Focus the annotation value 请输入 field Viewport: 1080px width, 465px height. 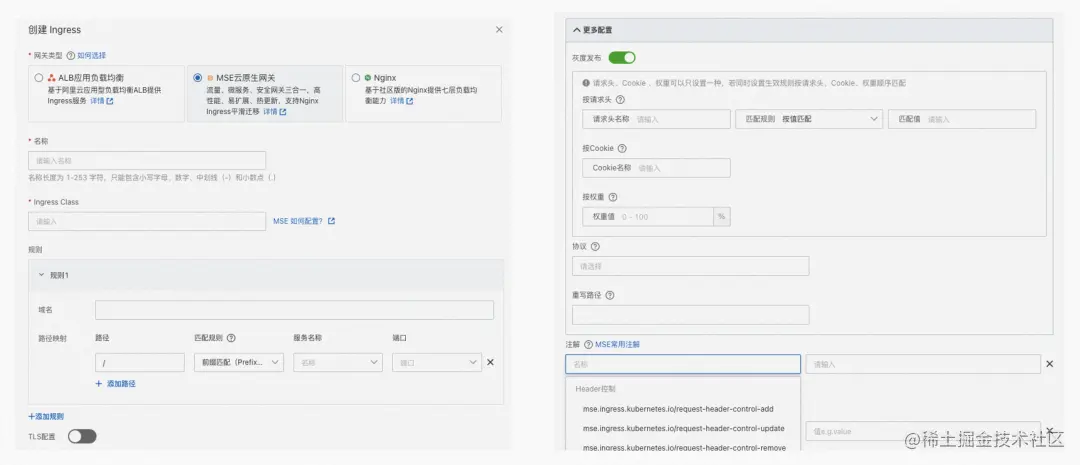coord(923,364)
